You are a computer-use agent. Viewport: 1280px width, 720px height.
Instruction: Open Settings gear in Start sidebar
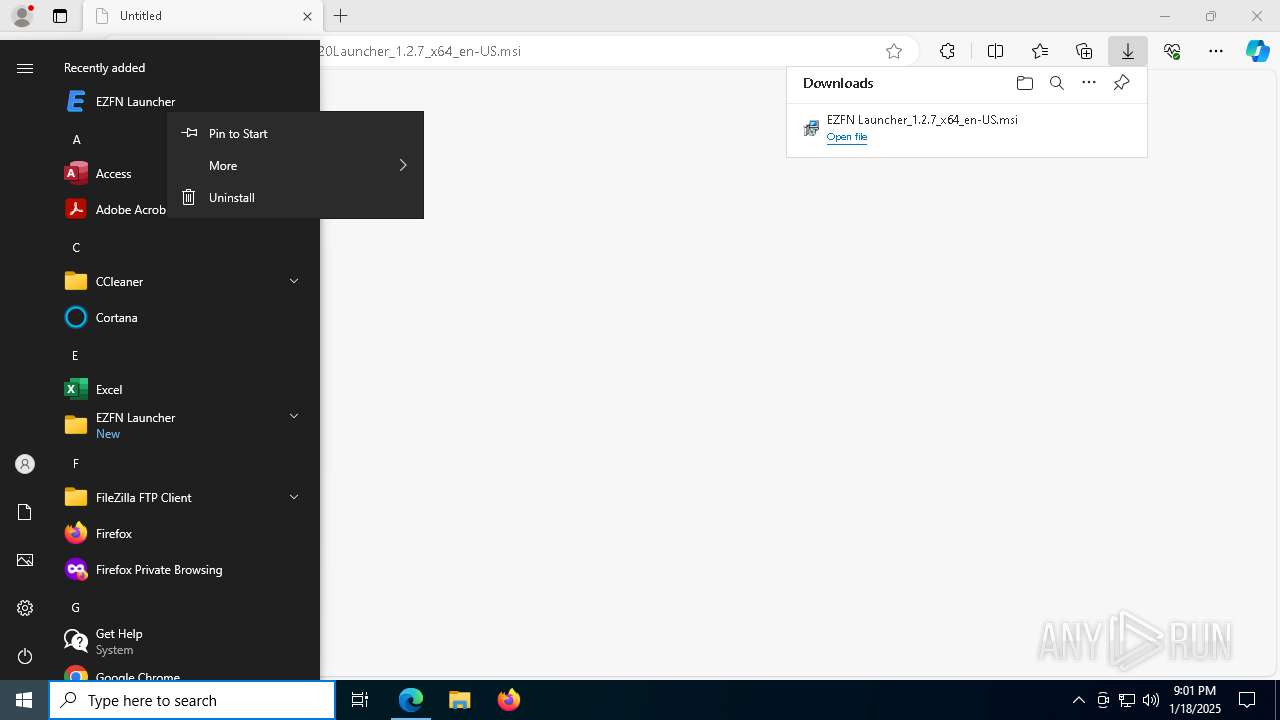pyautogui.click(x=25, y=608)
